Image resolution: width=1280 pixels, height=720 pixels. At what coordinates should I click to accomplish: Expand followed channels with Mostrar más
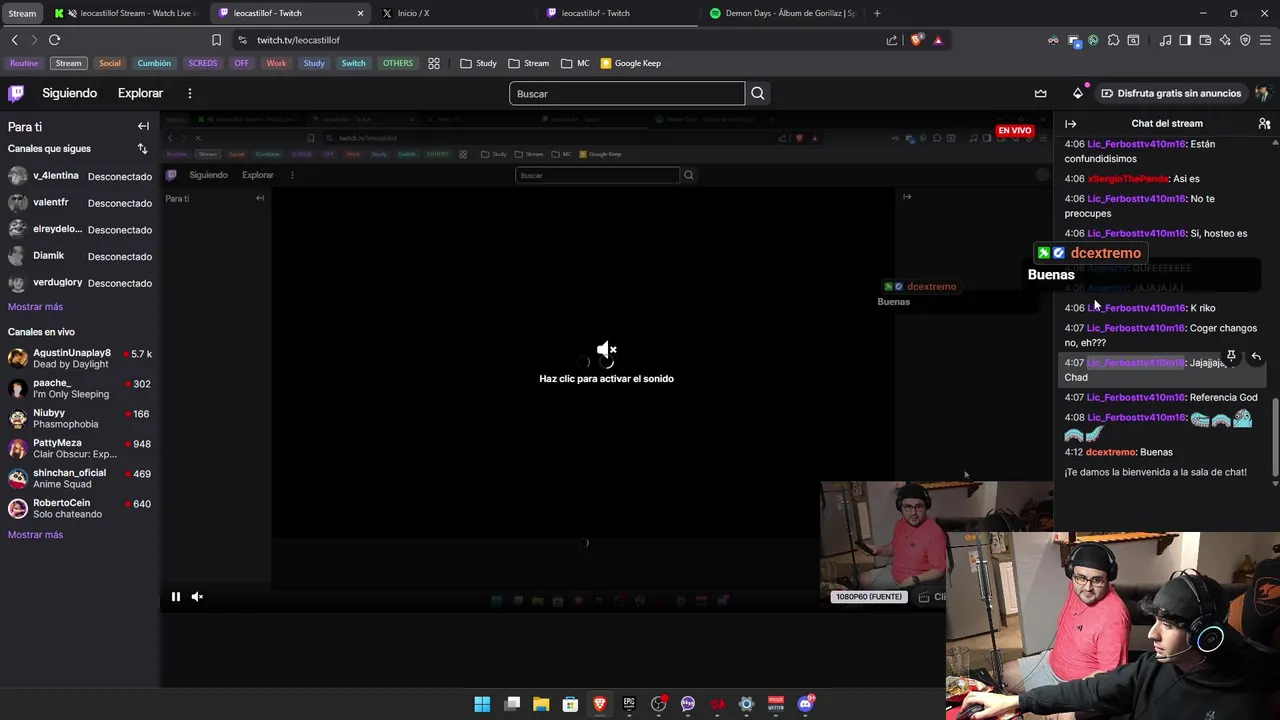[35, 307]
